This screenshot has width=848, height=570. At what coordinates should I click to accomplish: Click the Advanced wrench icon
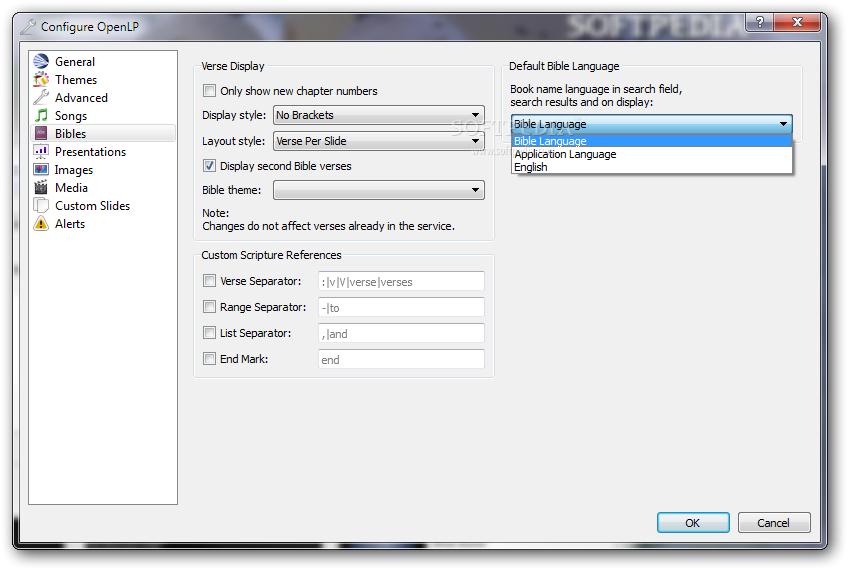tap(41, 97)
